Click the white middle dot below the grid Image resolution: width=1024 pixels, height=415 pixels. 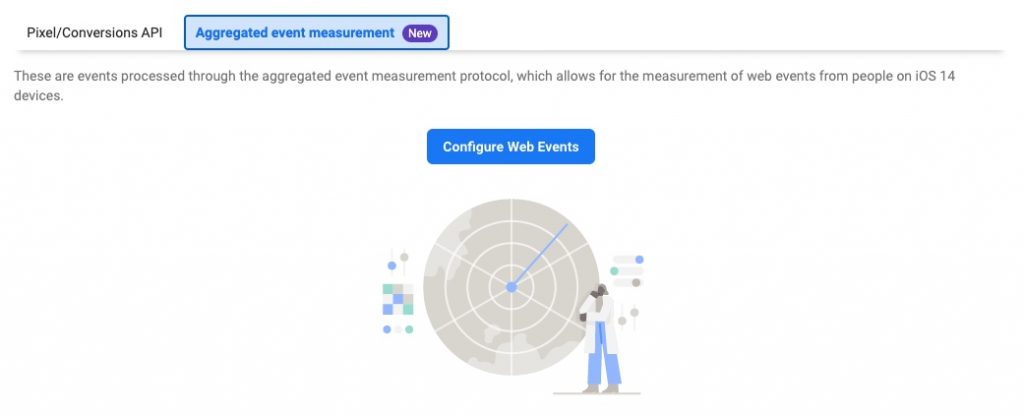pyautogui.click(x=398, y=329)
